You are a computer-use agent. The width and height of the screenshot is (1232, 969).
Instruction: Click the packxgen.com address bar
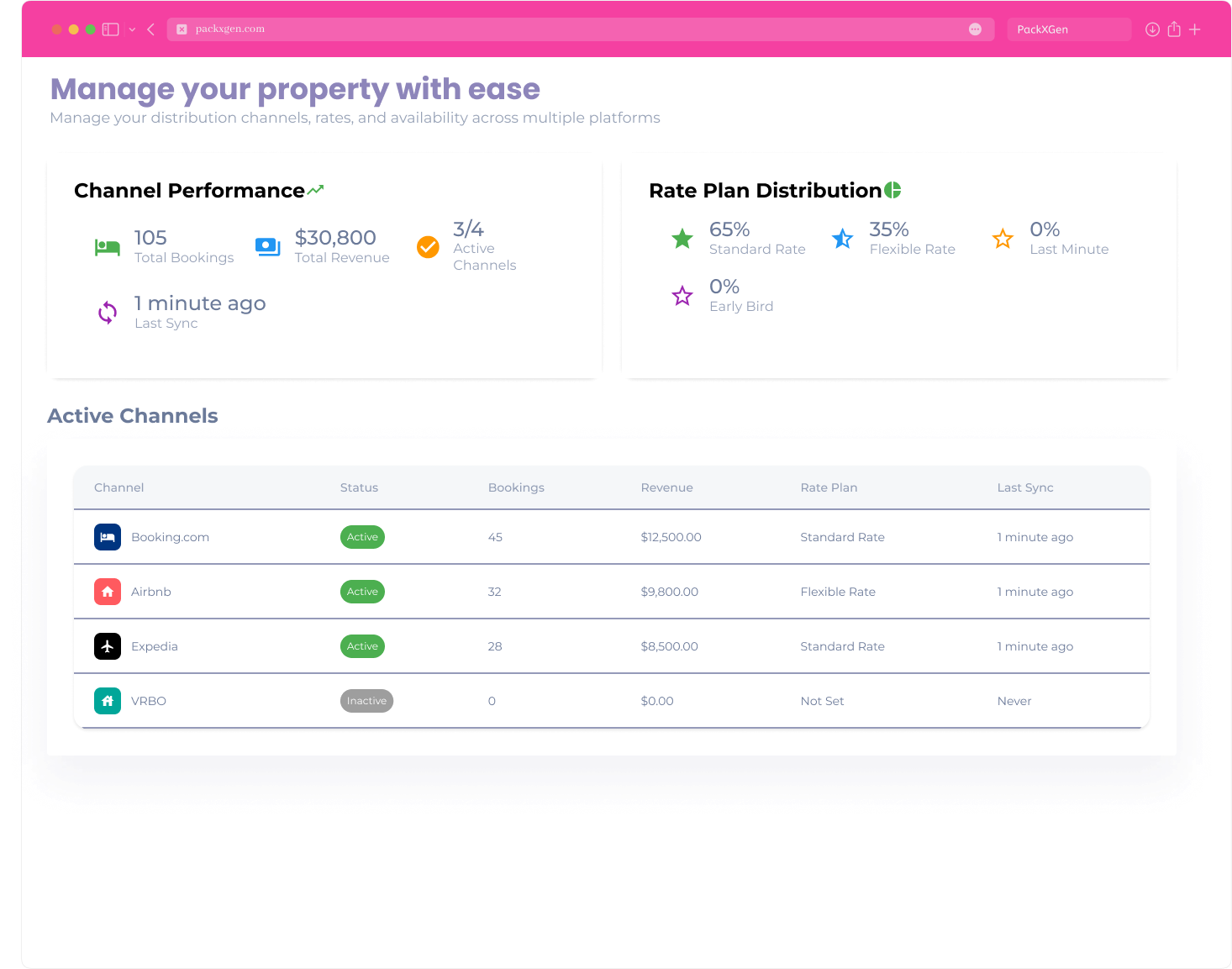(581, 29)
